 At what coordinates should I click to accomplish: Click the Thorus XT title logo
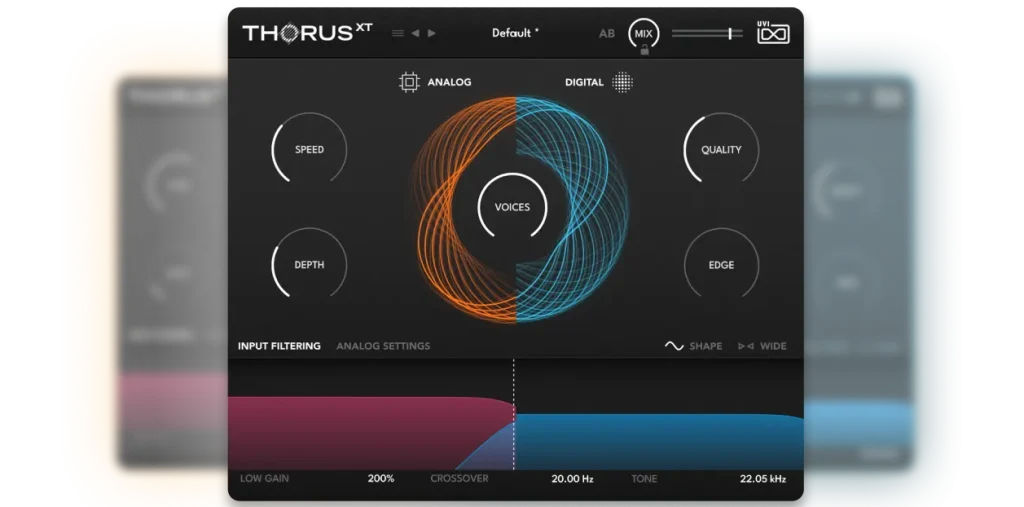pyautogui.click(x=308, y=33)
